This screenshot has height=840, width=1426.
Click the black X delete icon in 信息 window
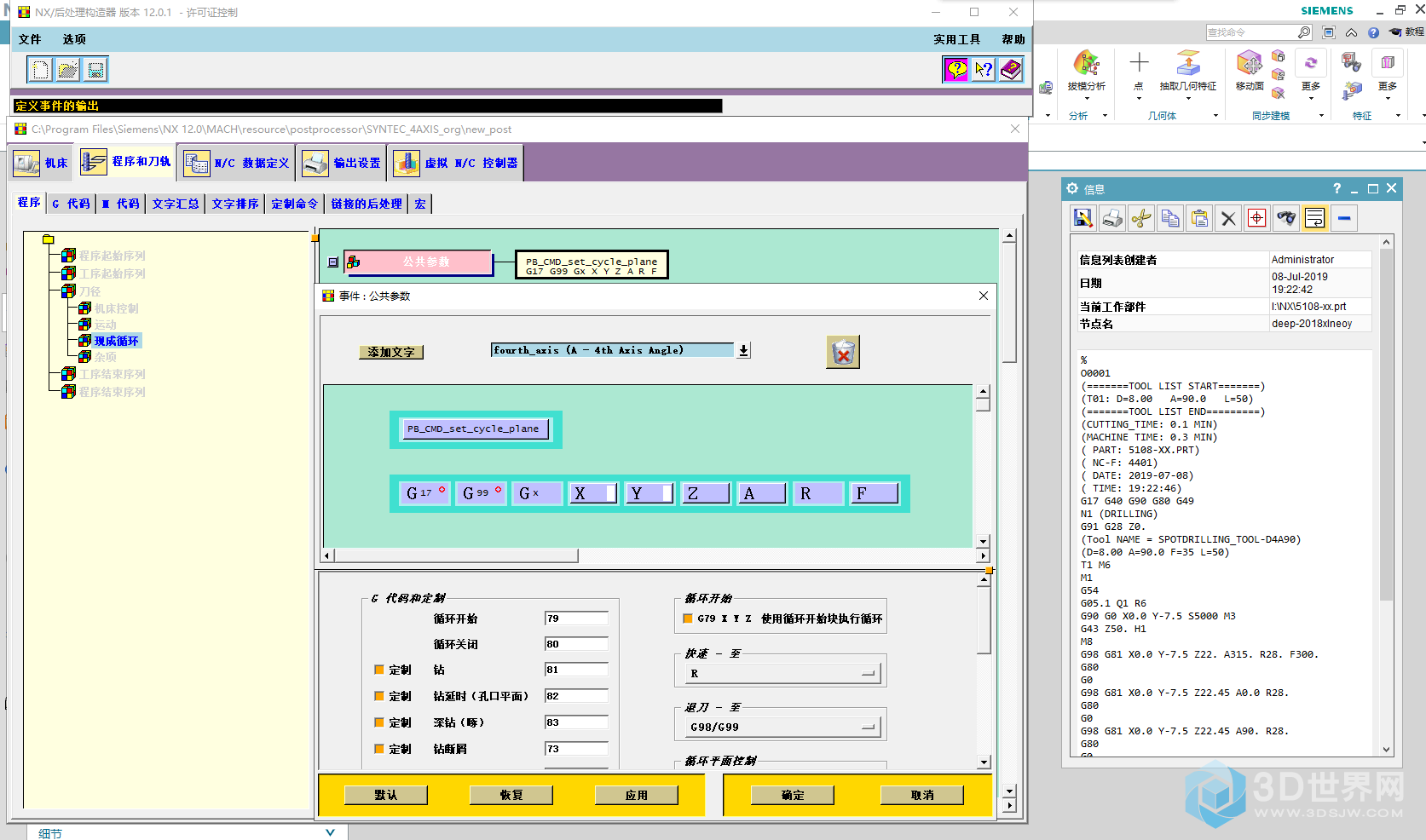(x=1228, y=219)
